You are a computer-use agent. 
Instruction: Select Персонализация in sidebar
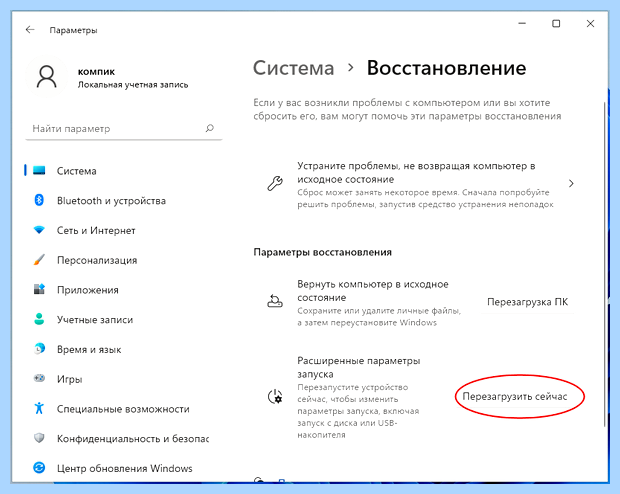coord(123,260)
